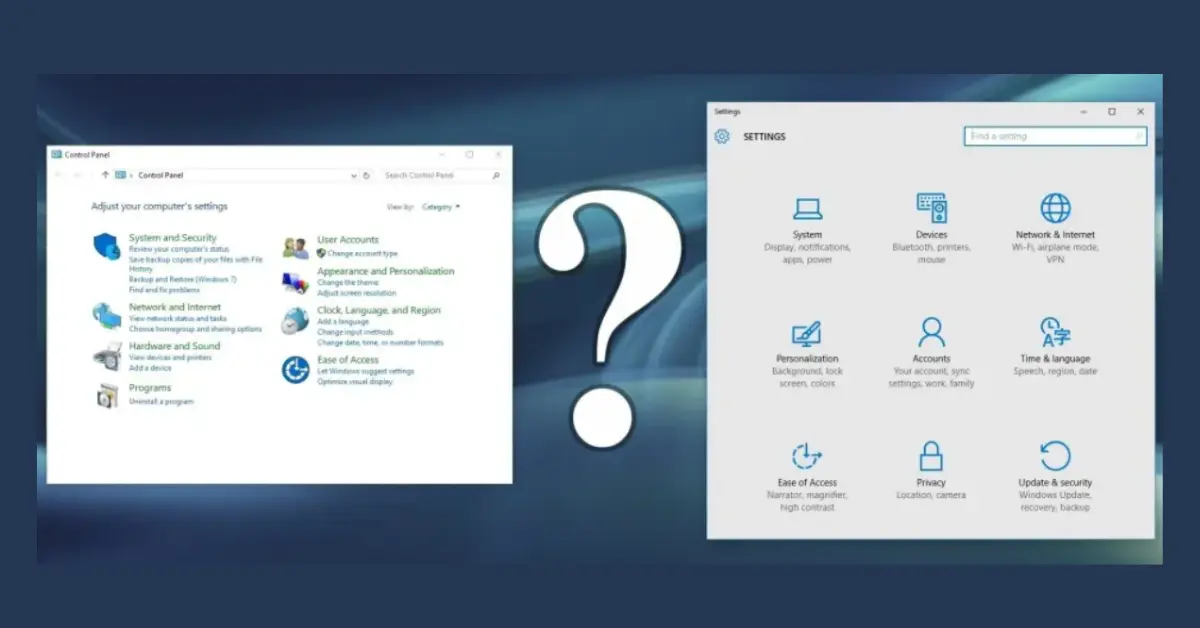Open Backup and Restore (Windows 7)

click(x=183, y=279)
